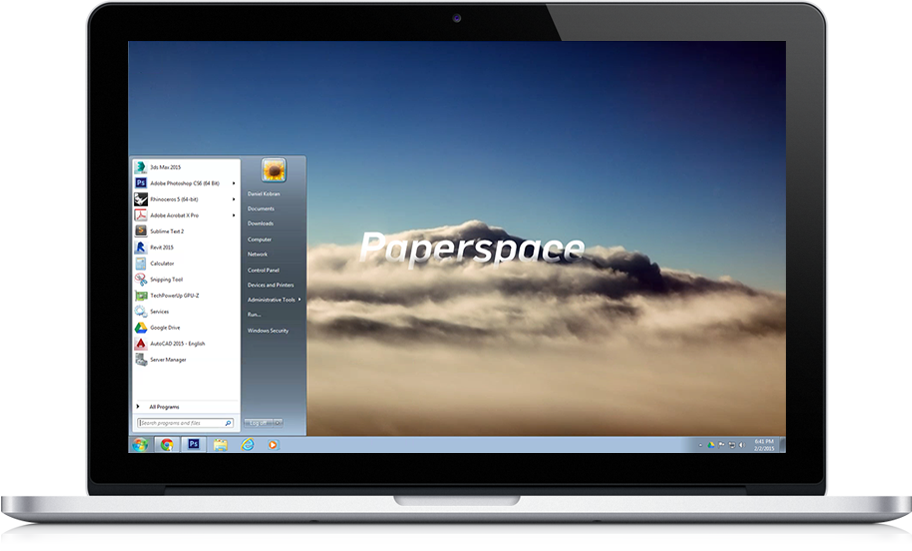Open Daniel Kobran user folder
The image size is (912, 551).
(263, 194)
